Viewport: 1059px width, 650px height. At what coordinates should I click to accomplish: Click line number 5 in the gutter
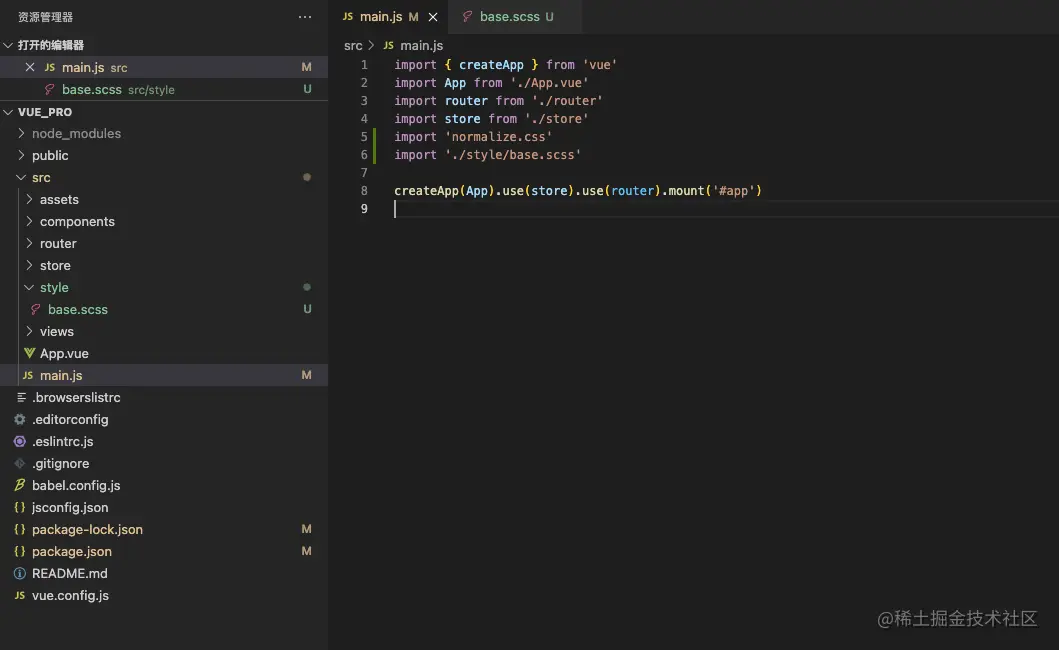click(364, 136)
